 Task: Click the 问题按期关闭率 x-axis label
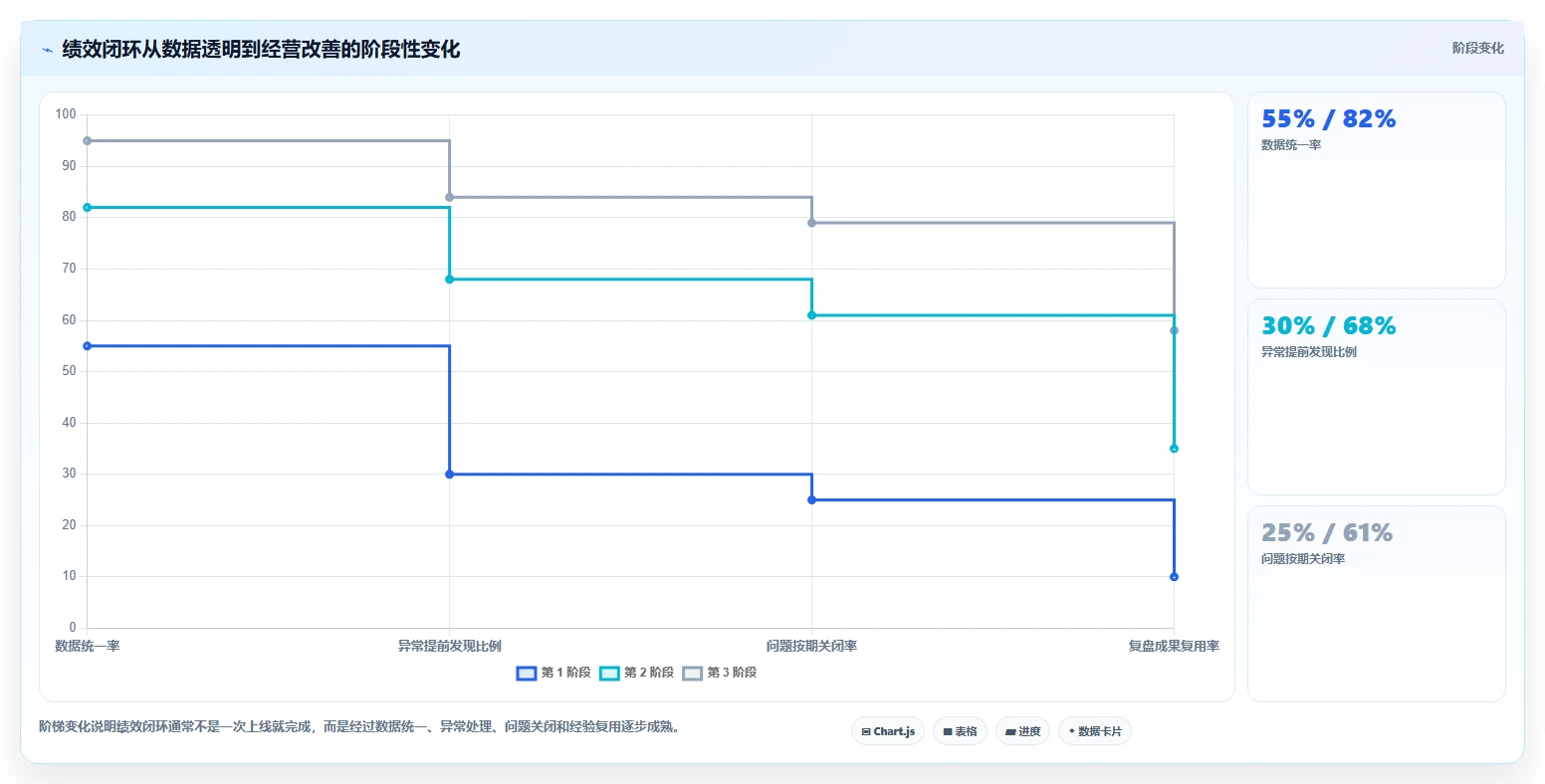click(812, 647)
